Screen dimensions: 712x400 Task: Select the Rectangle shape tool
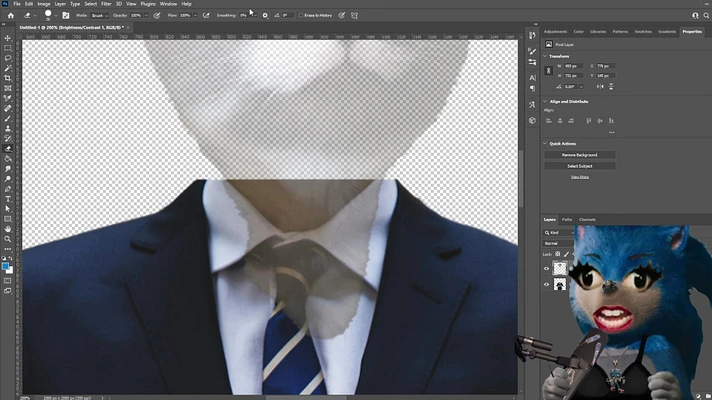click(x=8, y=219)
